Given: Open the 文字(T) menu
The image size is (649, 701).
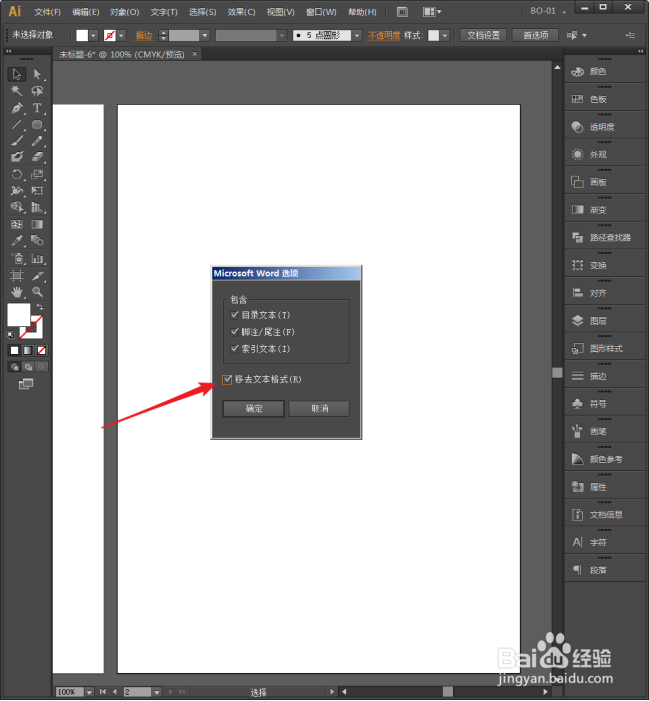Looking at the screenshot, I should (164, 12).
